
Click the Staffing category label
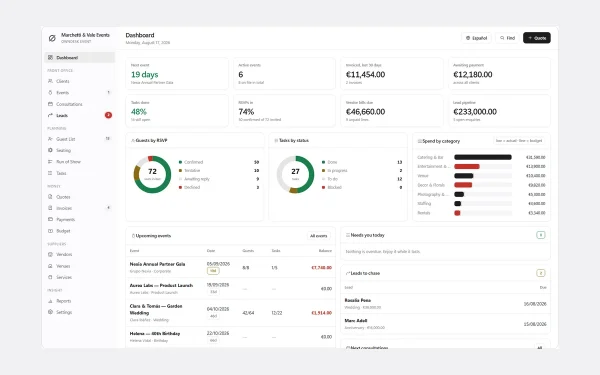click(x=424, y=204)
